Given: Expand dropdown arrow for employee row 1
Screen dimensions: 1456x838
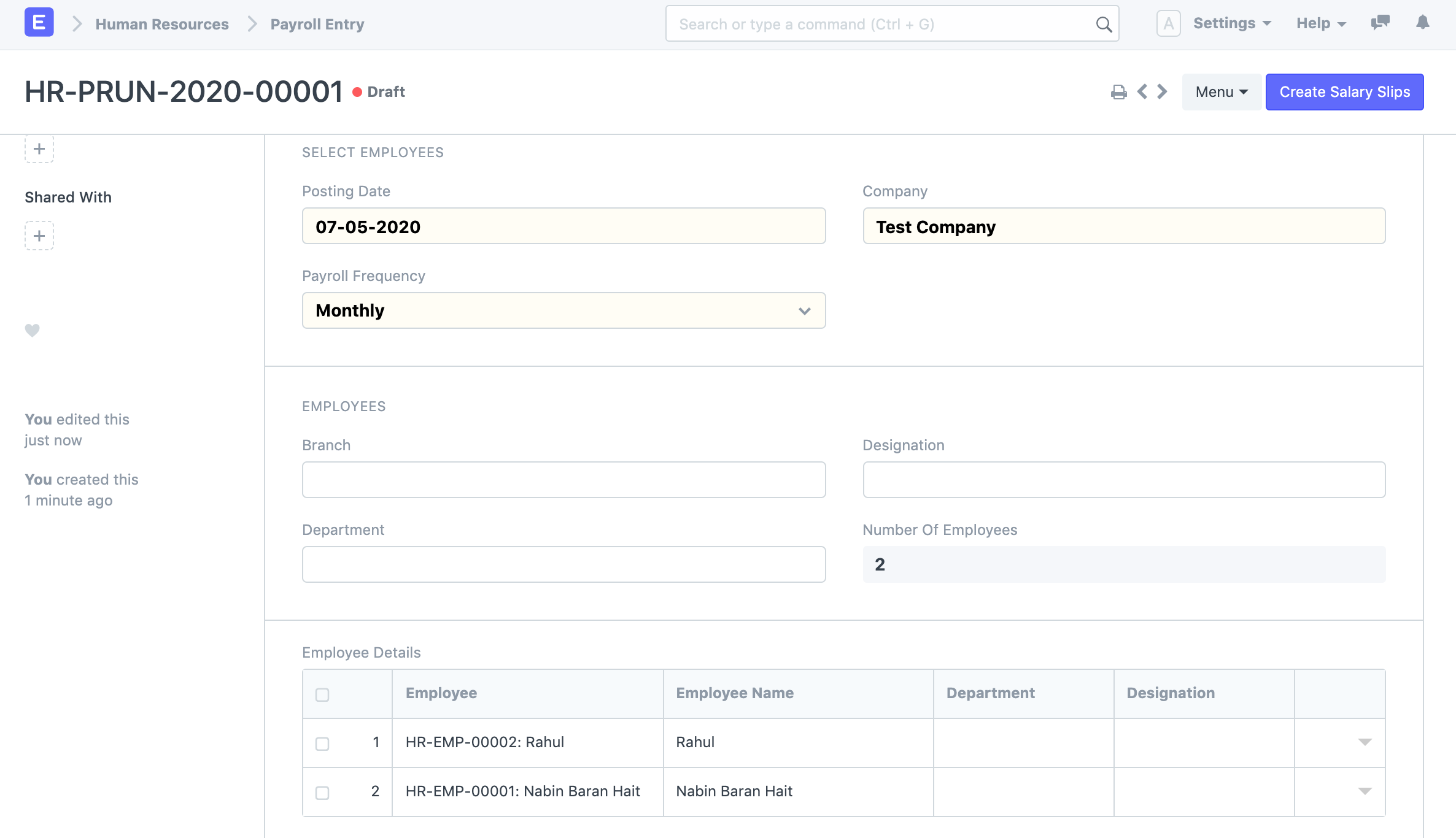Looking at the screenshot, I should [1365, 742].
